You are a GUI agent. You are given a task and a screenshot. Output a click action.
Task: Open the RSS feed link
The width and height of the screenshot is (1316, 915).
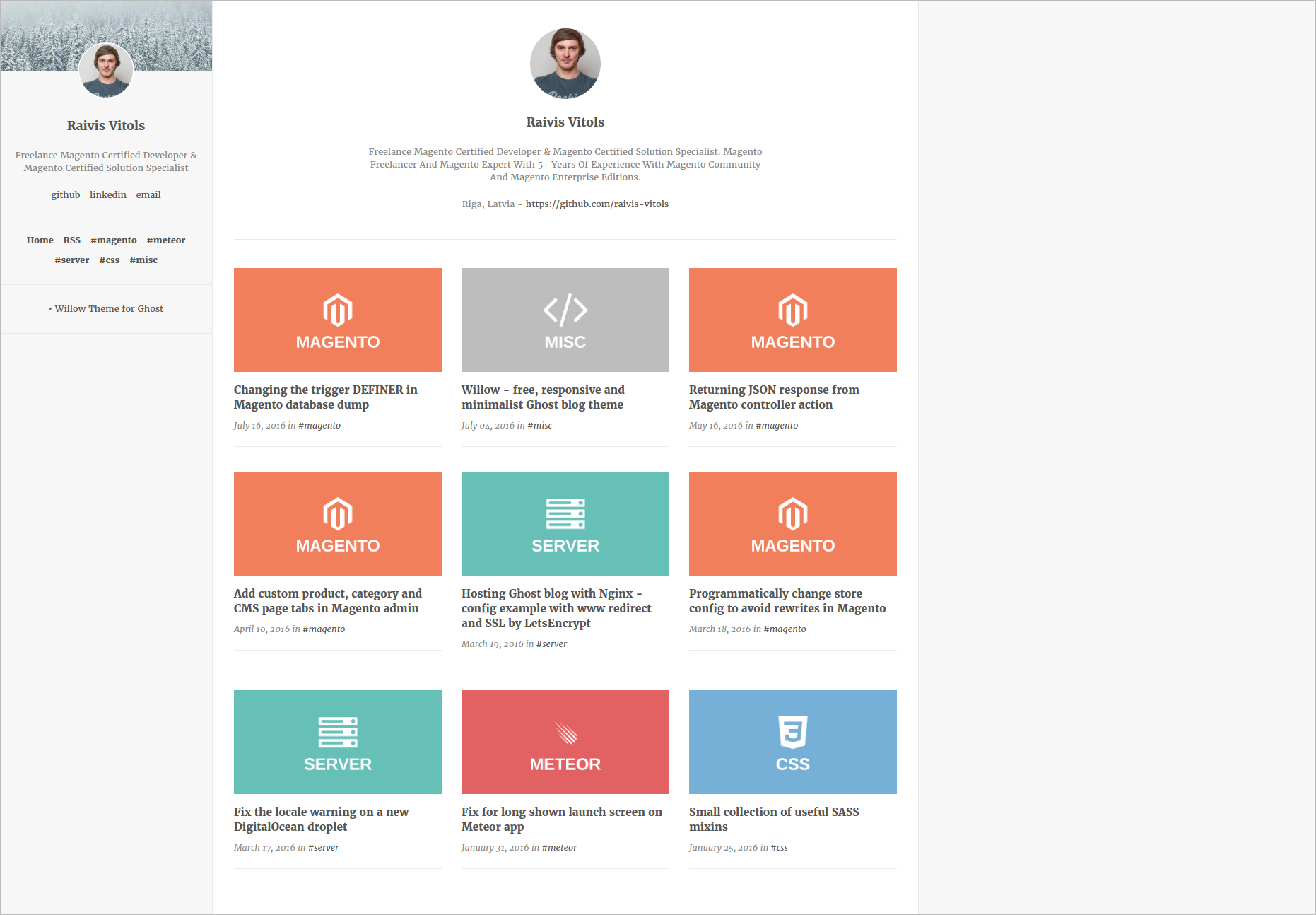pyautogui.click(x=72, y=240)
